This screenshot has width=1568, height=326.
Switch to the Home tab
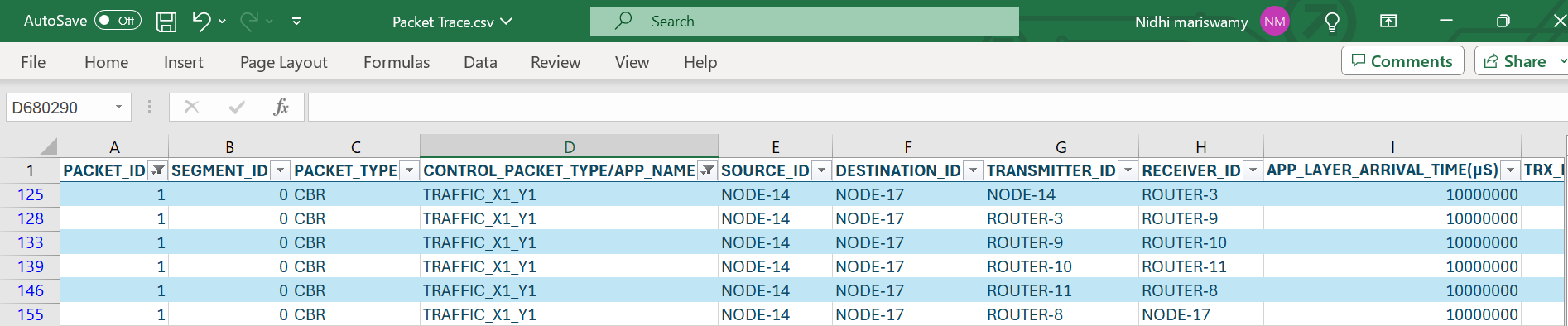point(106,62)
